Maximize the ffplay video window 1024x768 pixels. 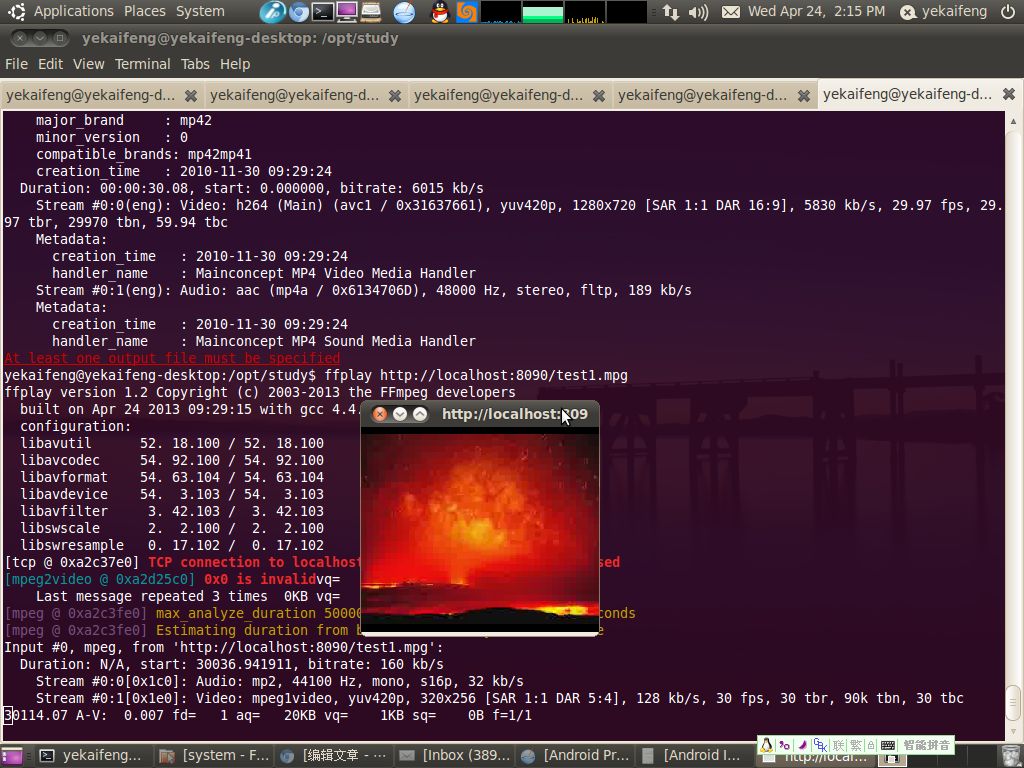coord(420,414)
